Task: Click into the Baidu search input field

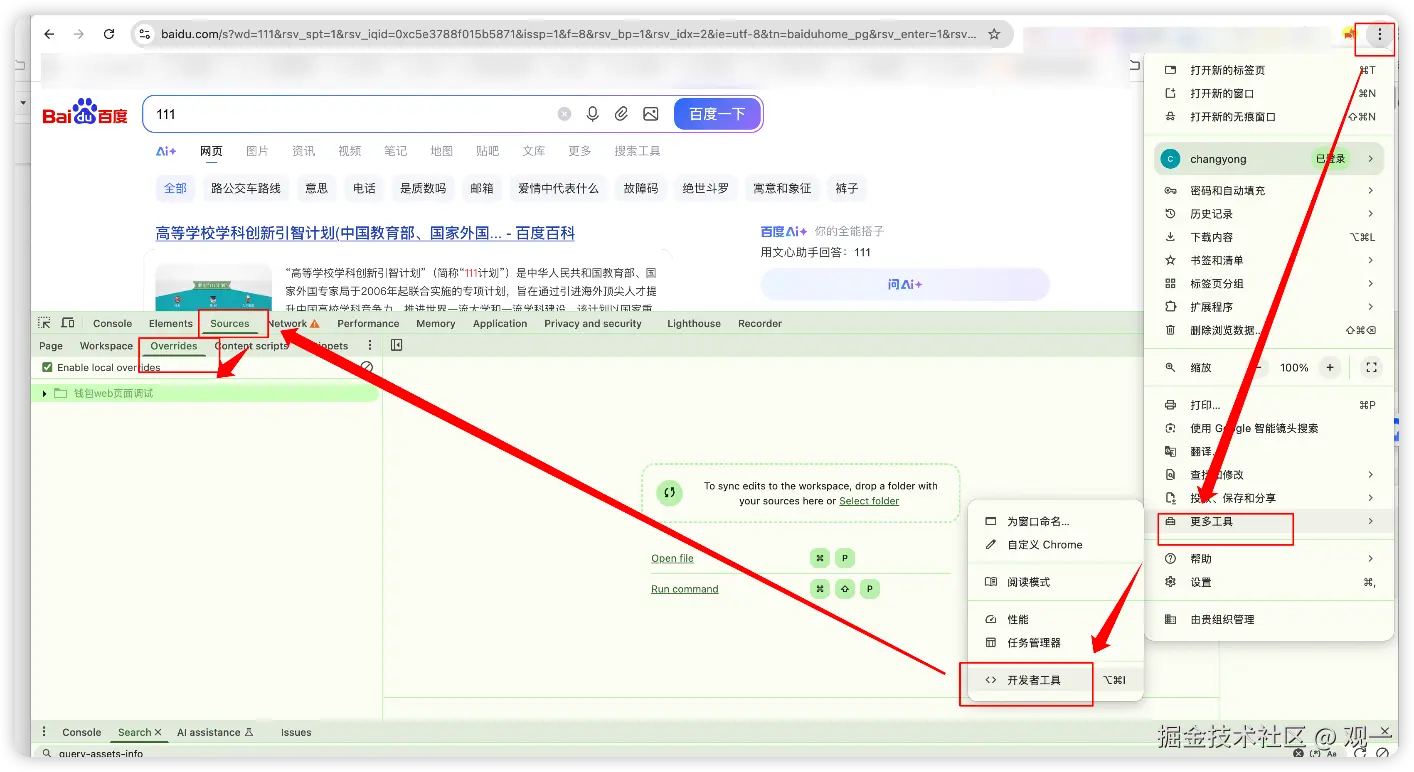Action: pyautogui.click(x=350, y=114)
